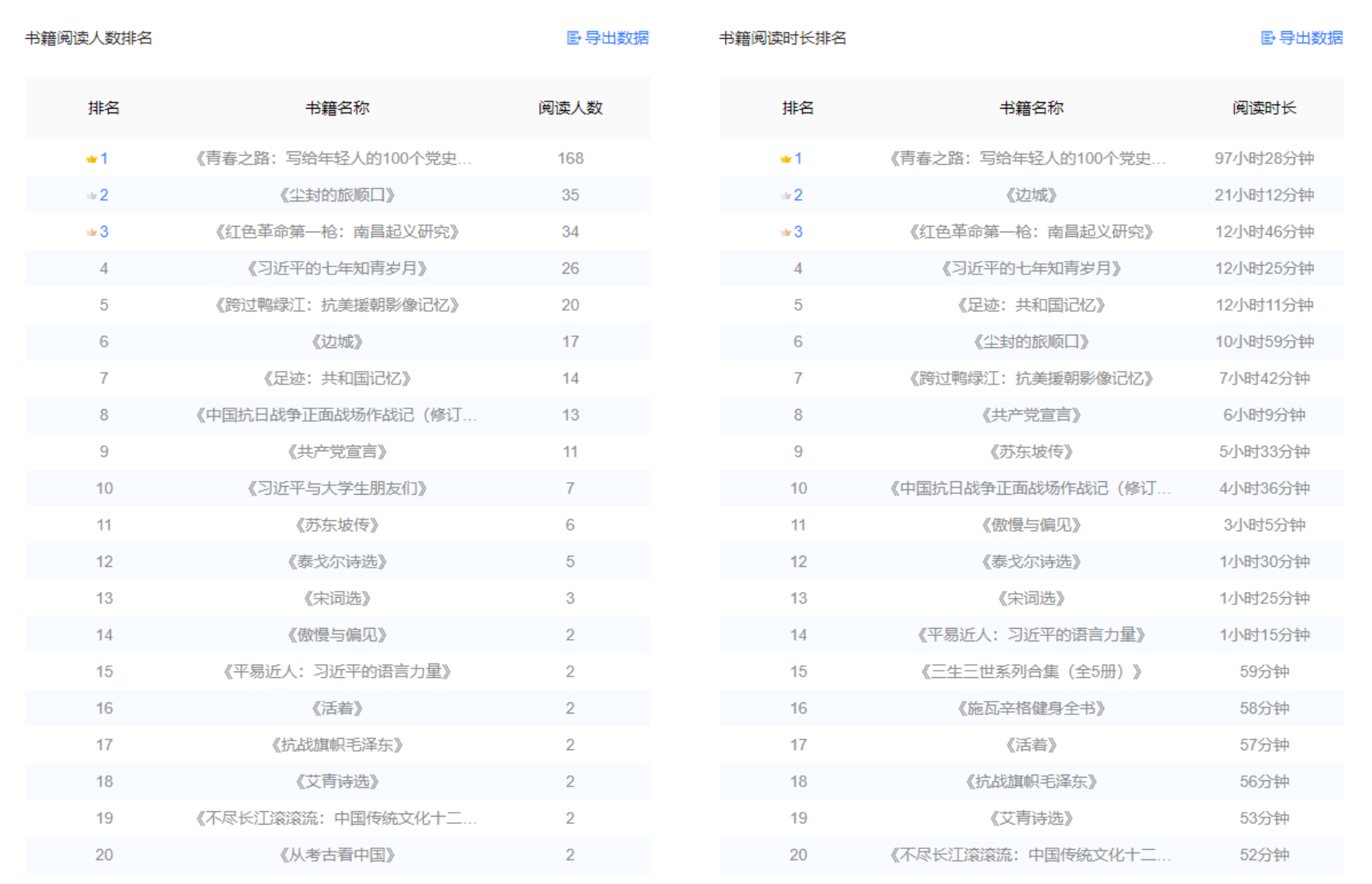
Task: Click silver crown icon in reading duration table
Action: click(x=785, y=196)
